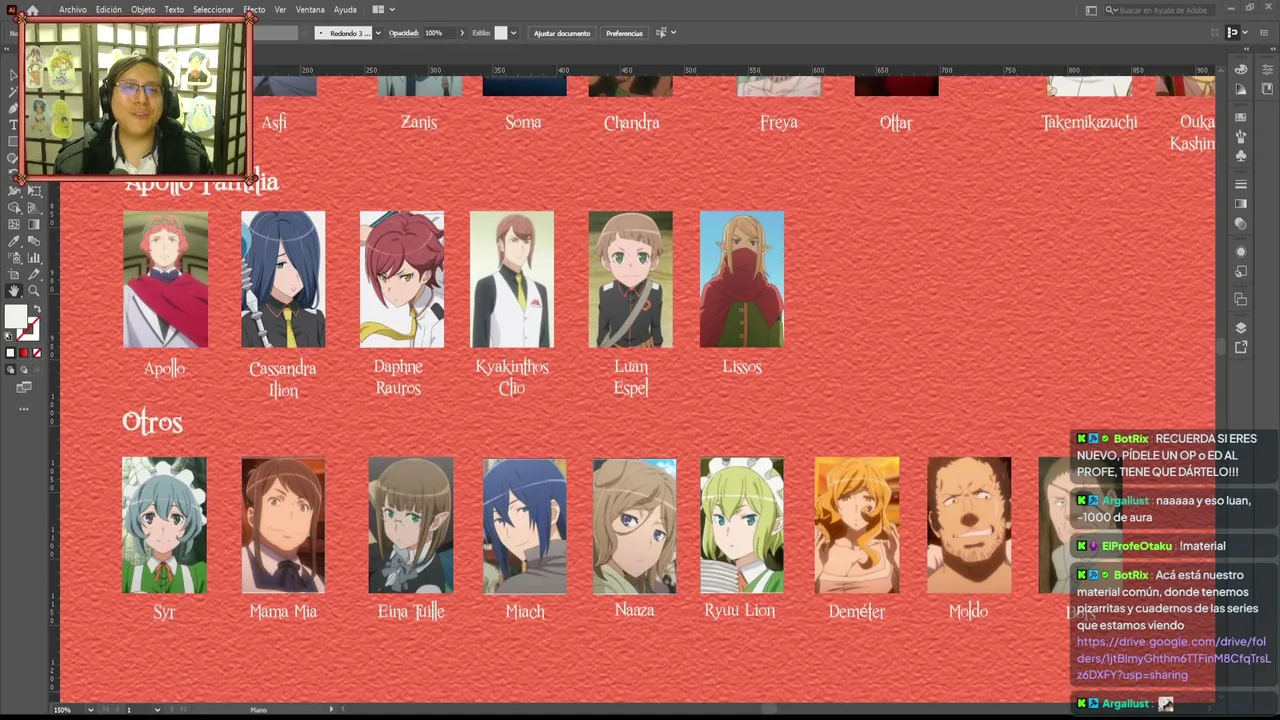Open the artboard number dropdown
Viewport: 1280px width, 720px height.
point(157,710)
